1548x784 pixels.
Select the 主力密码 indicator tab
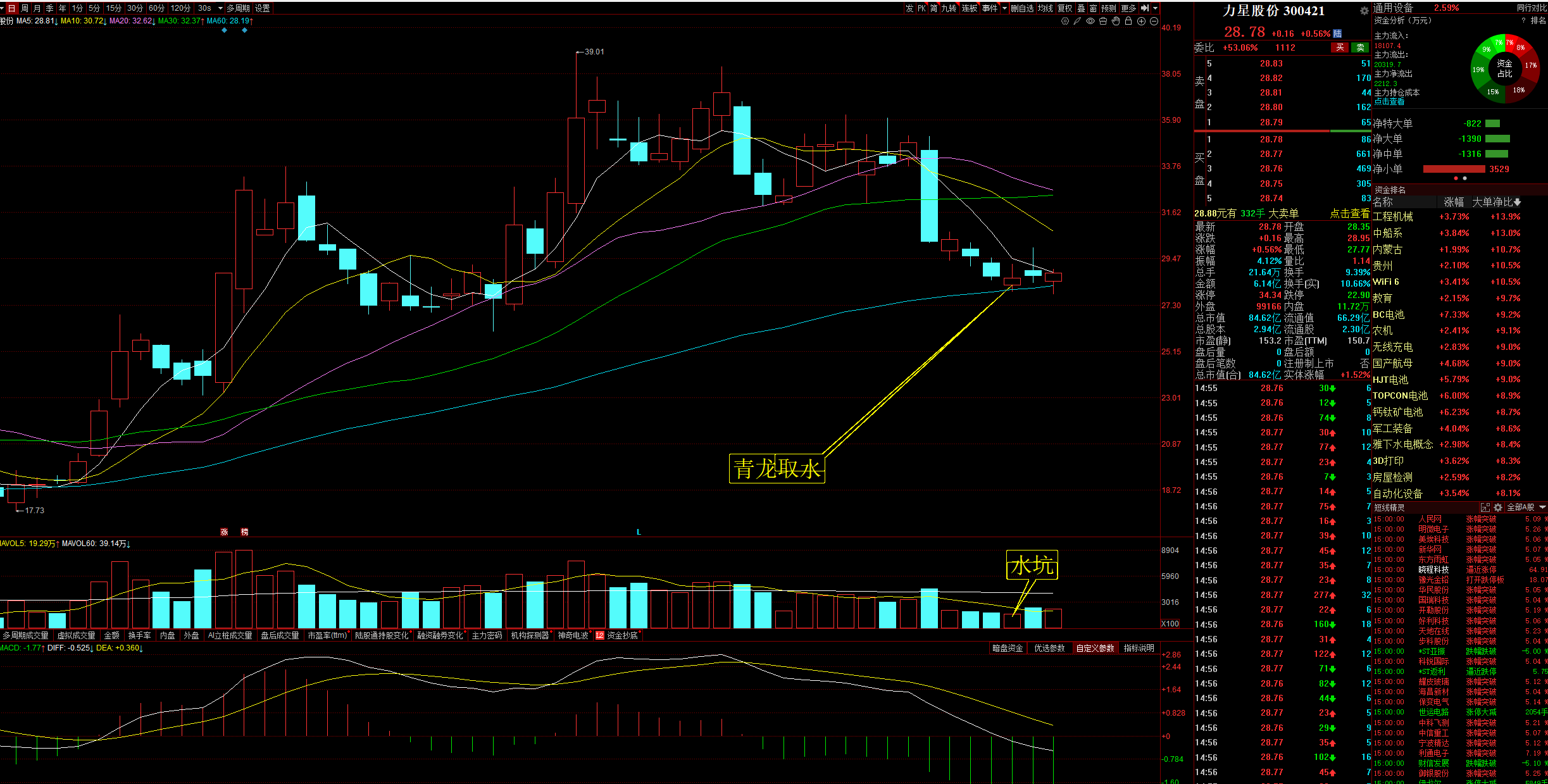click(487, 635)
